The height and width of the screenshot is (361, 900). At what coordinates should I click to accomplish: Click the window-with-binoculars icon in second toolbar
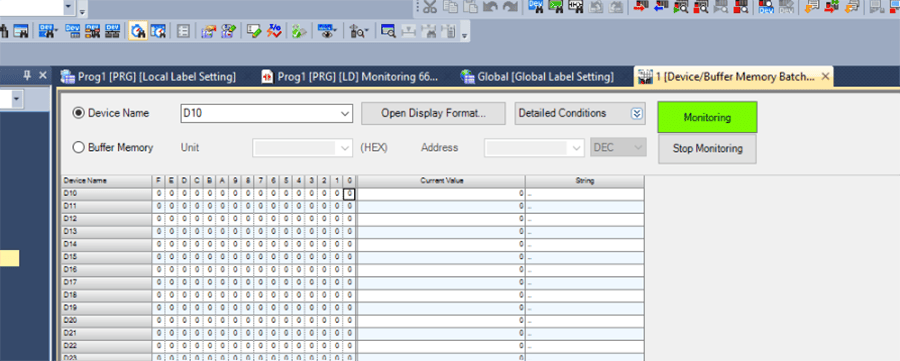click(x=21, y=32)
